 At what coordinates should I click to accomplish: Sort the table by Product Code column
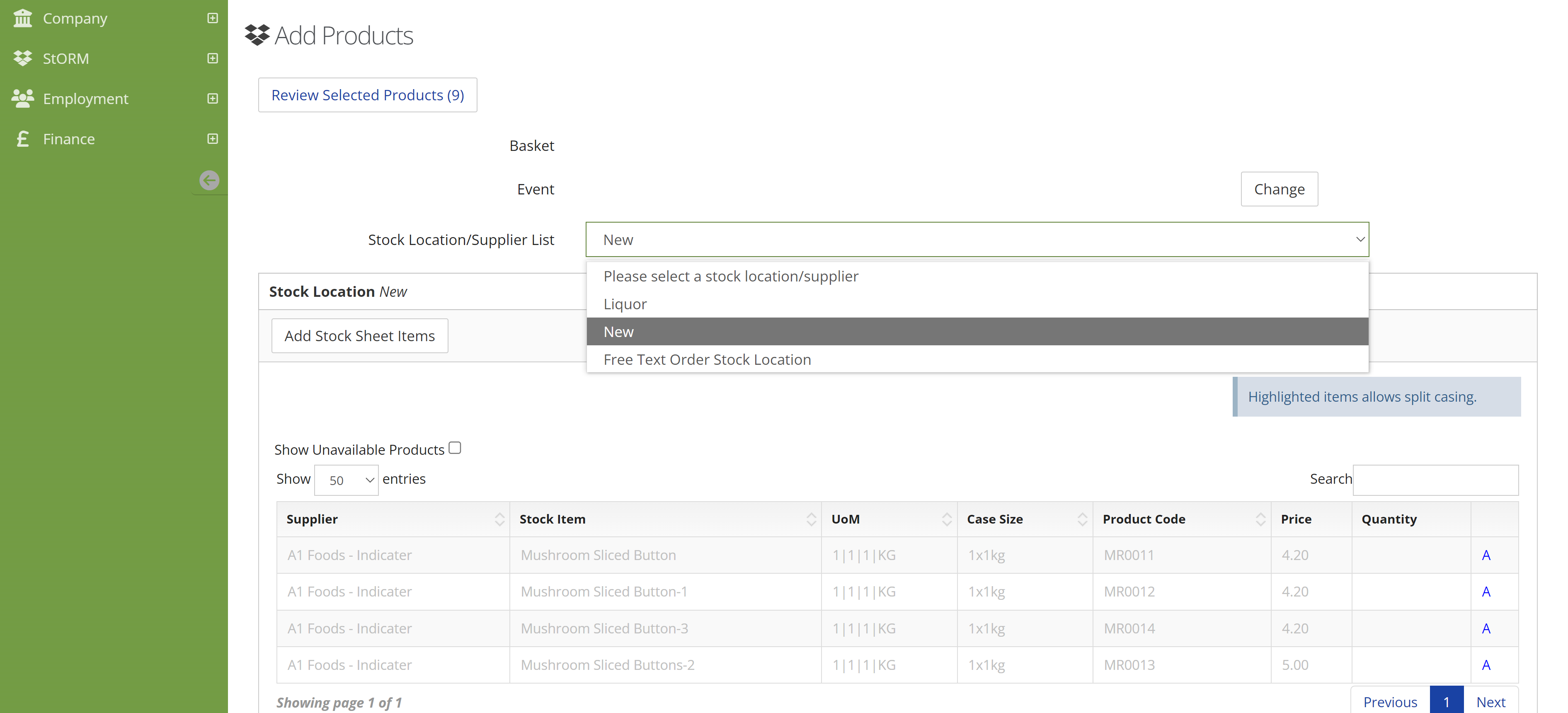pos(1182,519)
